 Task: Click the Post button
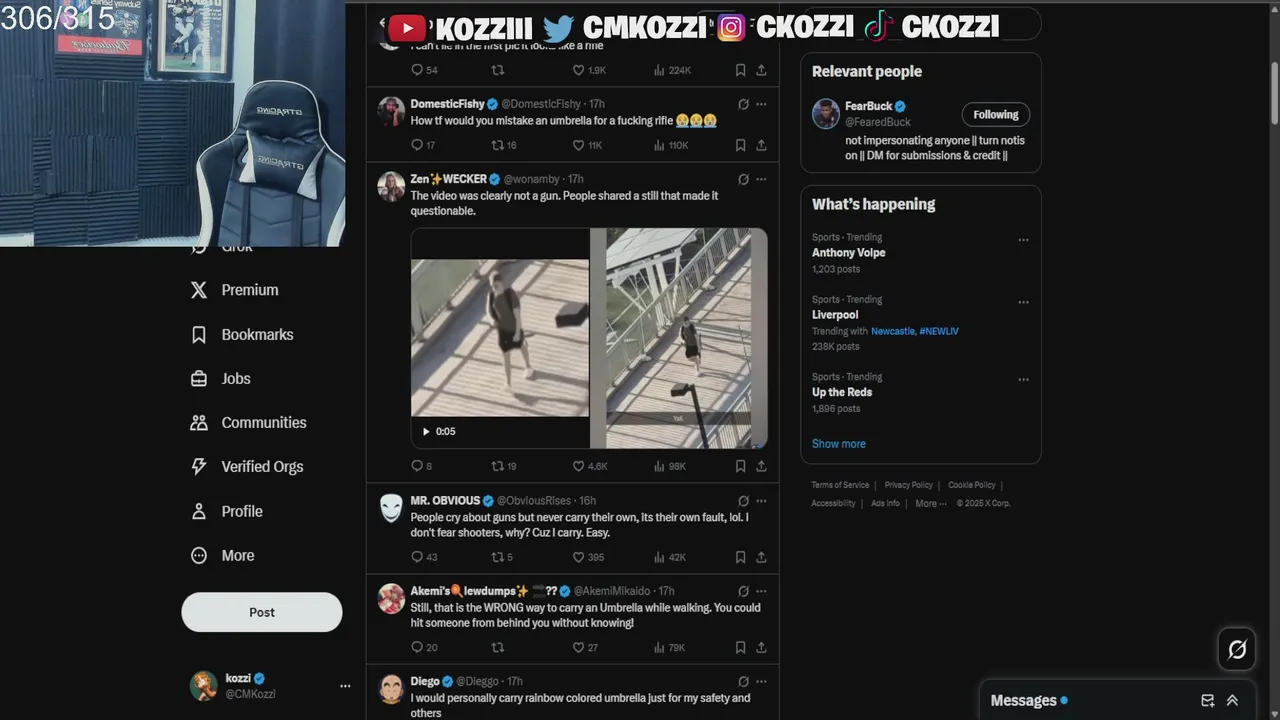(262, 612)
